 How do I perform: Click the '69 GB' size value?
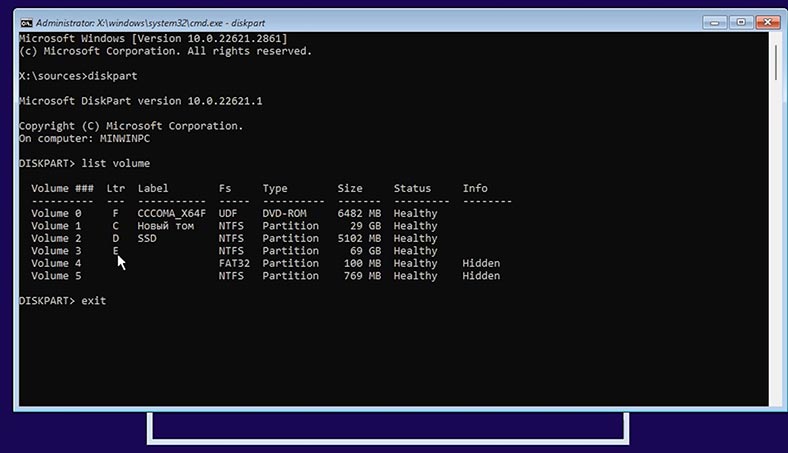coord(365,251)
